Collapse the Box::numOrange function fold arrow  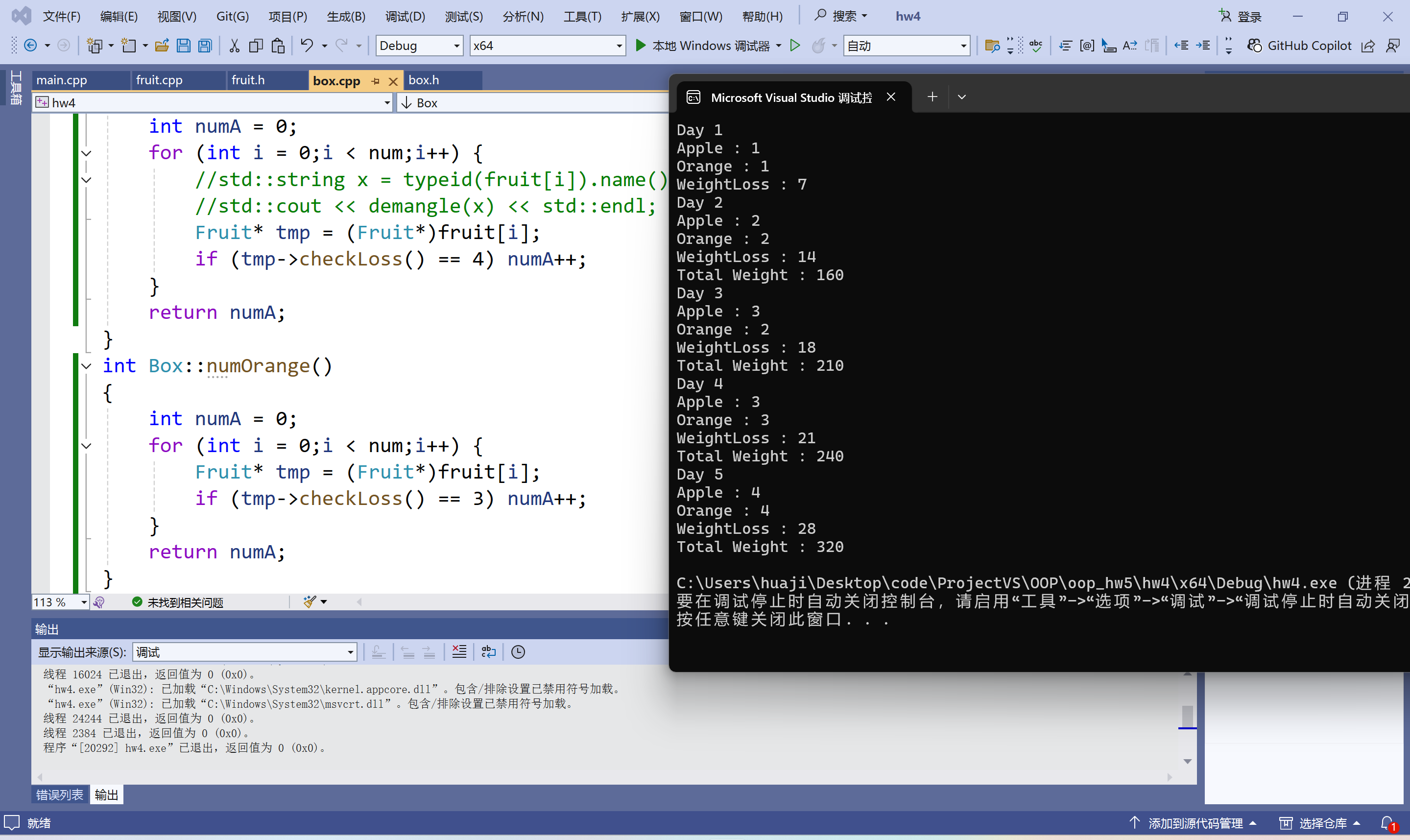[x=87, y=366]
